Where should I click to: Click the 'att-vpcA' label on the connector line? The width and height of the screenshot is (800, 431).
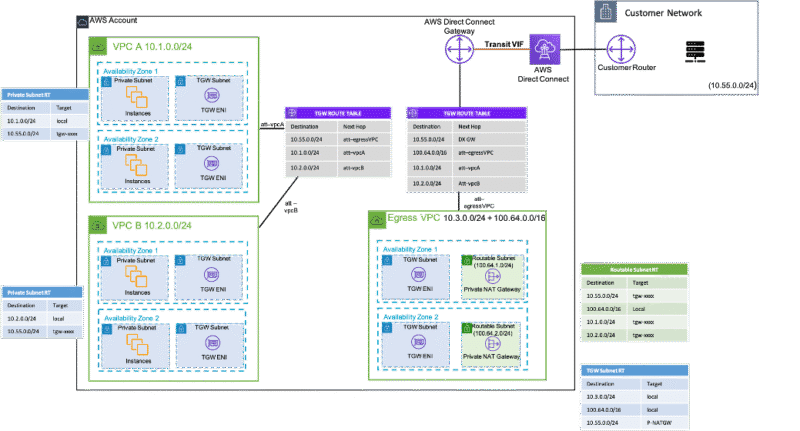pos(272,124)
